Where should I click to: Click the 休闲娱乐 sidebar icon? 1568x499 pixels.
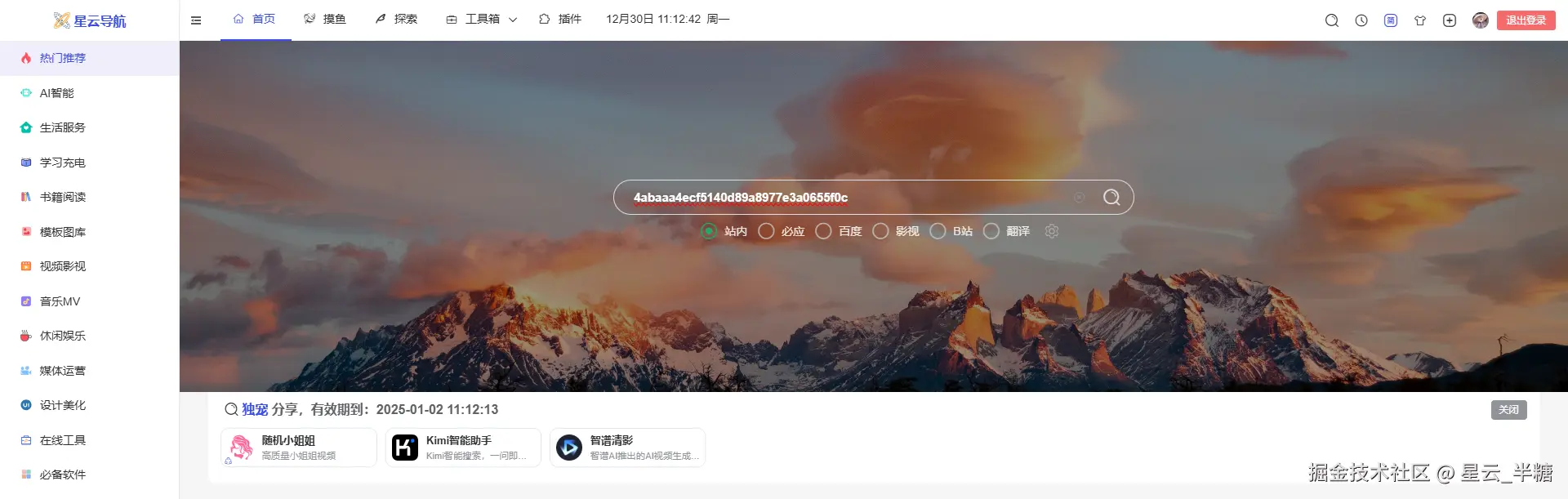tap(26, 336)
